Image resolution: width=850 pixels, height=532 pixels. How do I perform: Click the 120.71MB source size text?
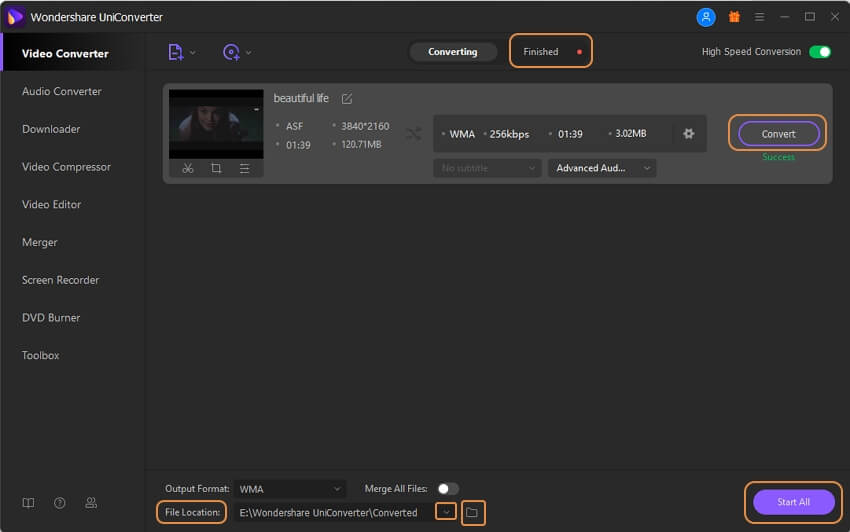[361, 145]
